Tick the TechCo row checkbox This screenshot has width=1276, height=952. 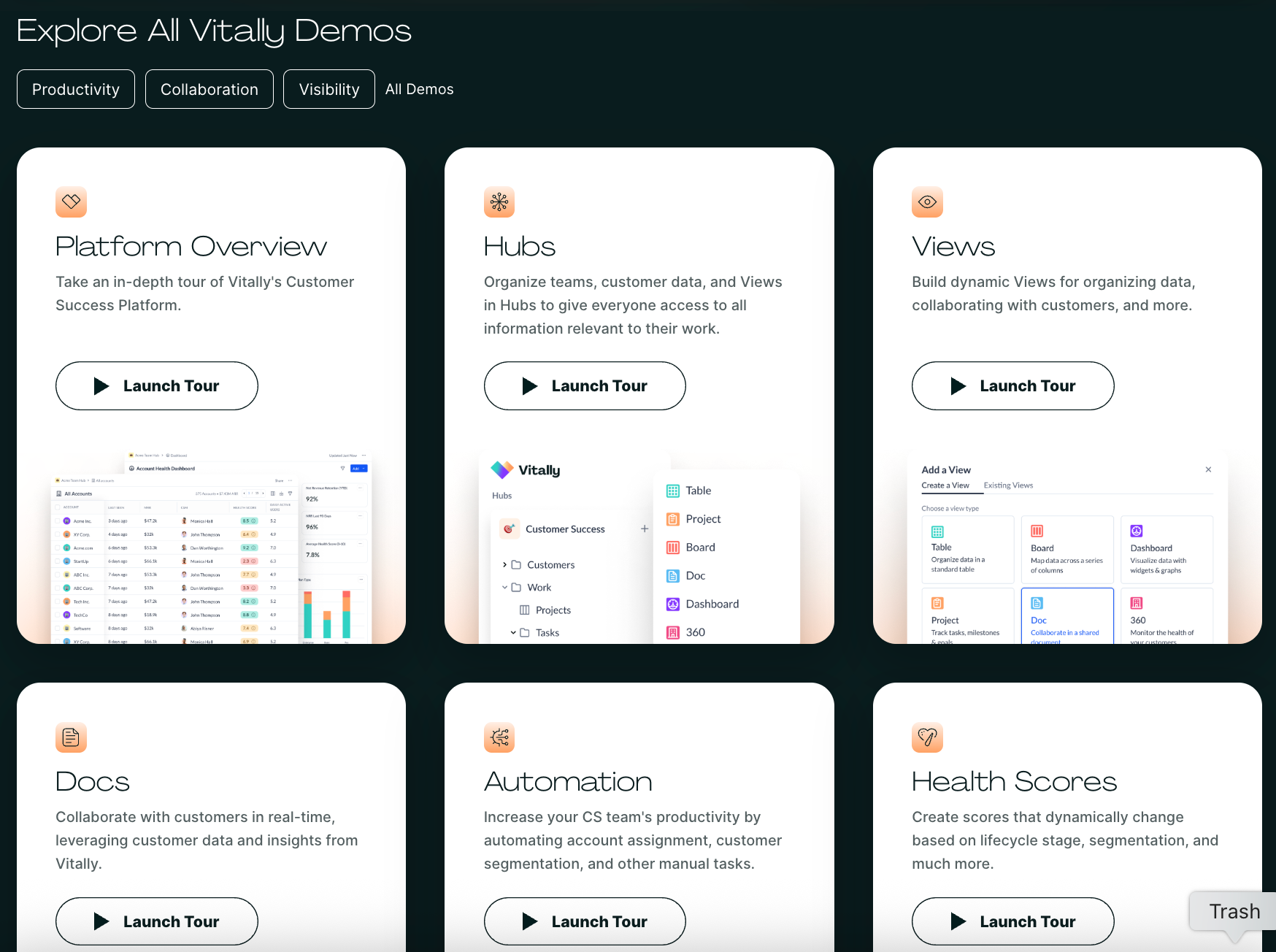click(x=58, y=615)
